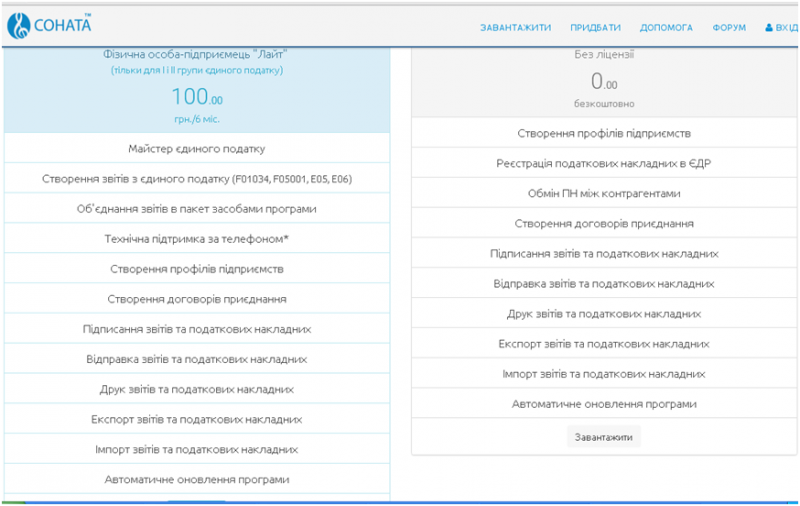The width and height of the screenshot is (800, 506).
Task: Click free plan's "Друк звітів" row
Action: tap(603, 313)
